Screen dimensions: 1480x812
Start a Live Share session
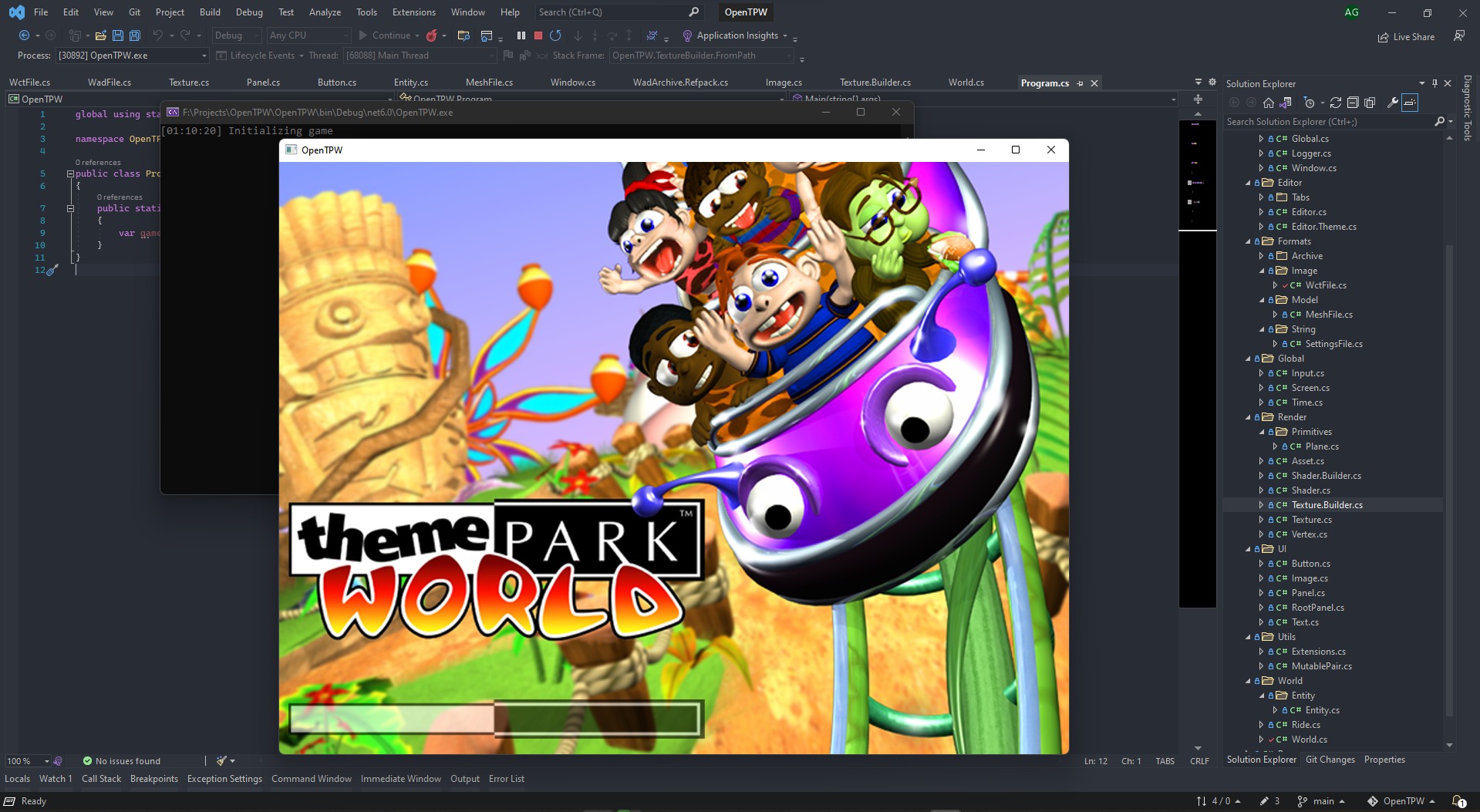click(x=1407, y=36)
